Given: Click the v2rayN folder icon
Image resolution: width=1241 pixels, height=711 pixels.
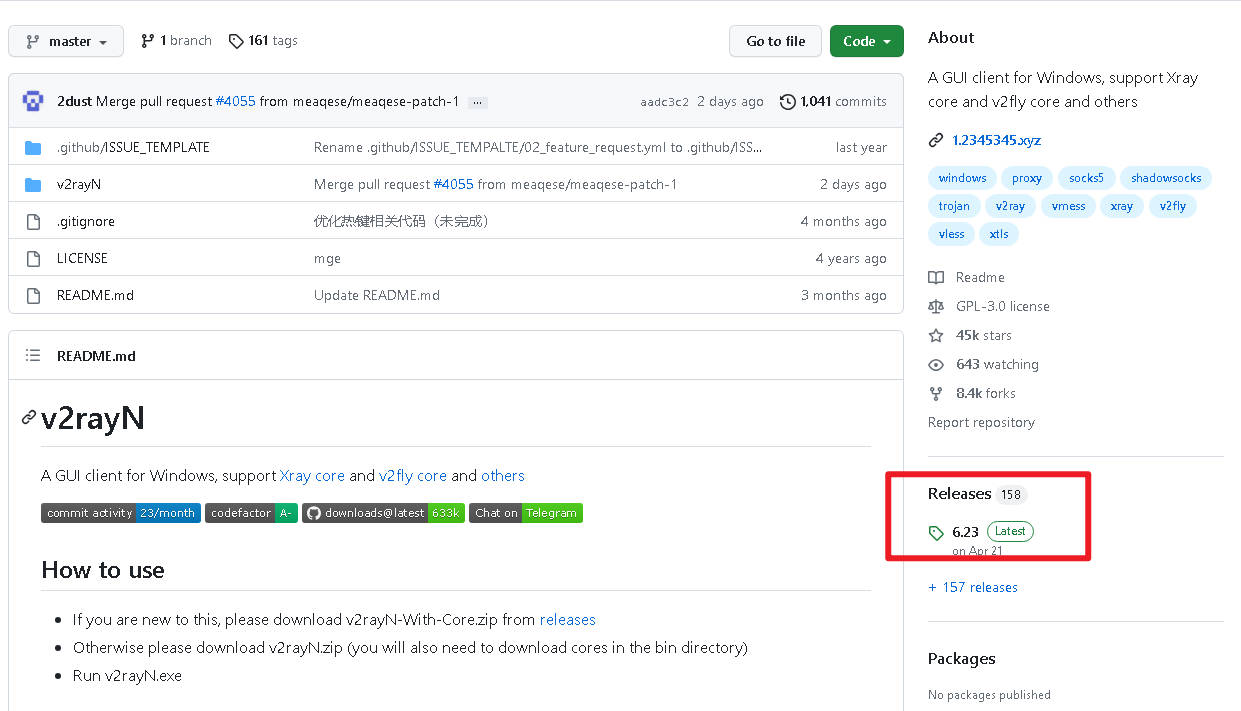Looking at the screenshot, I should coord(33,185).
